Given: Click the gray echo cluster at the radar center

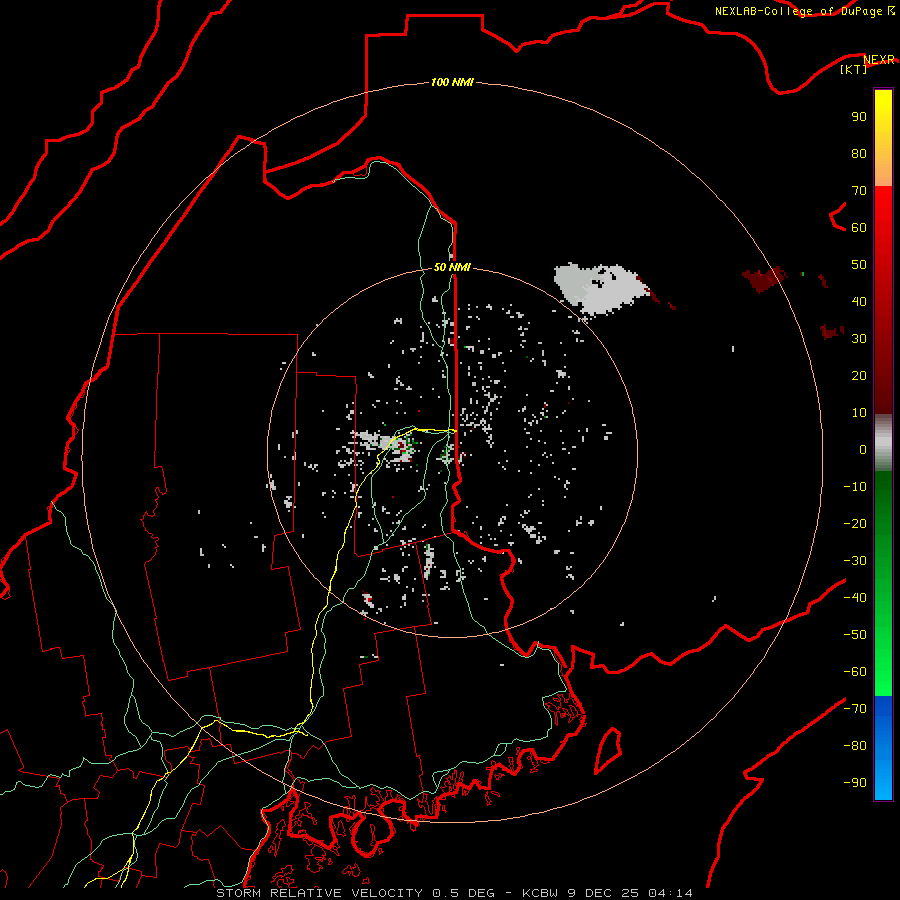Looking at the screenshot, I should [x=385, y=444].
